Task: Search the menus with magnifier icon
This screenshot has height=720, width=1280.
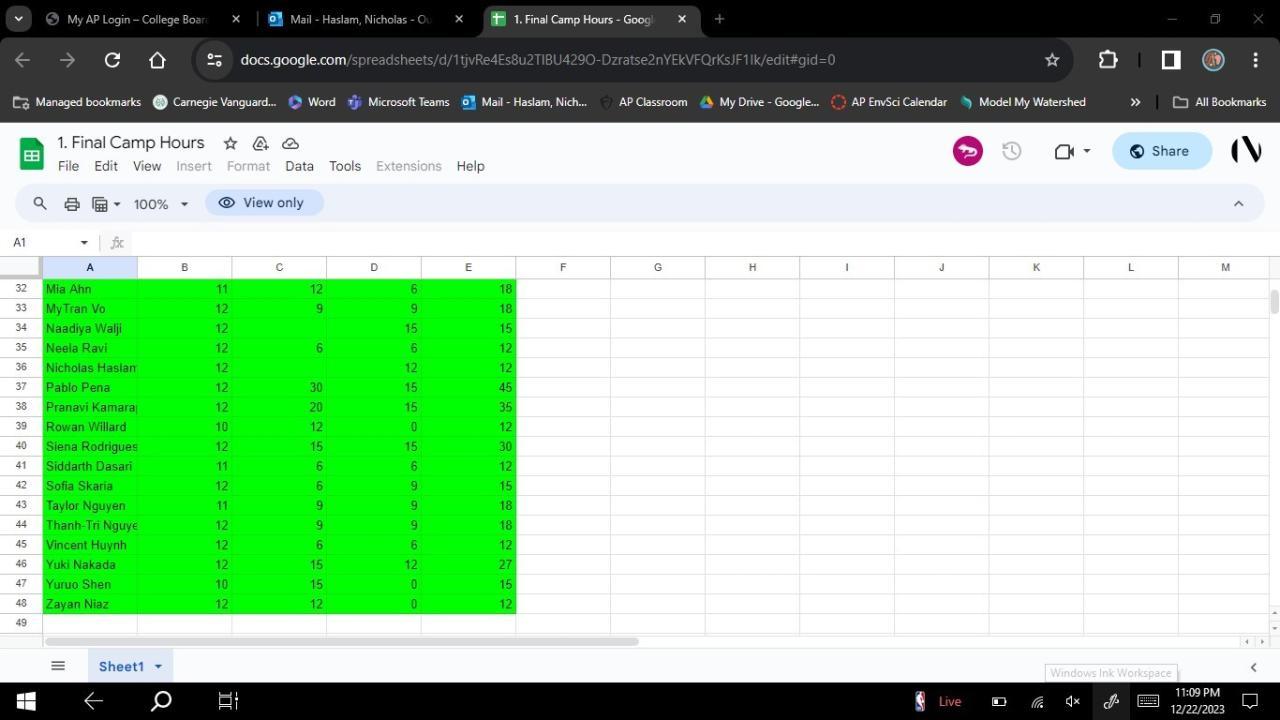Action: click(40, 203)
